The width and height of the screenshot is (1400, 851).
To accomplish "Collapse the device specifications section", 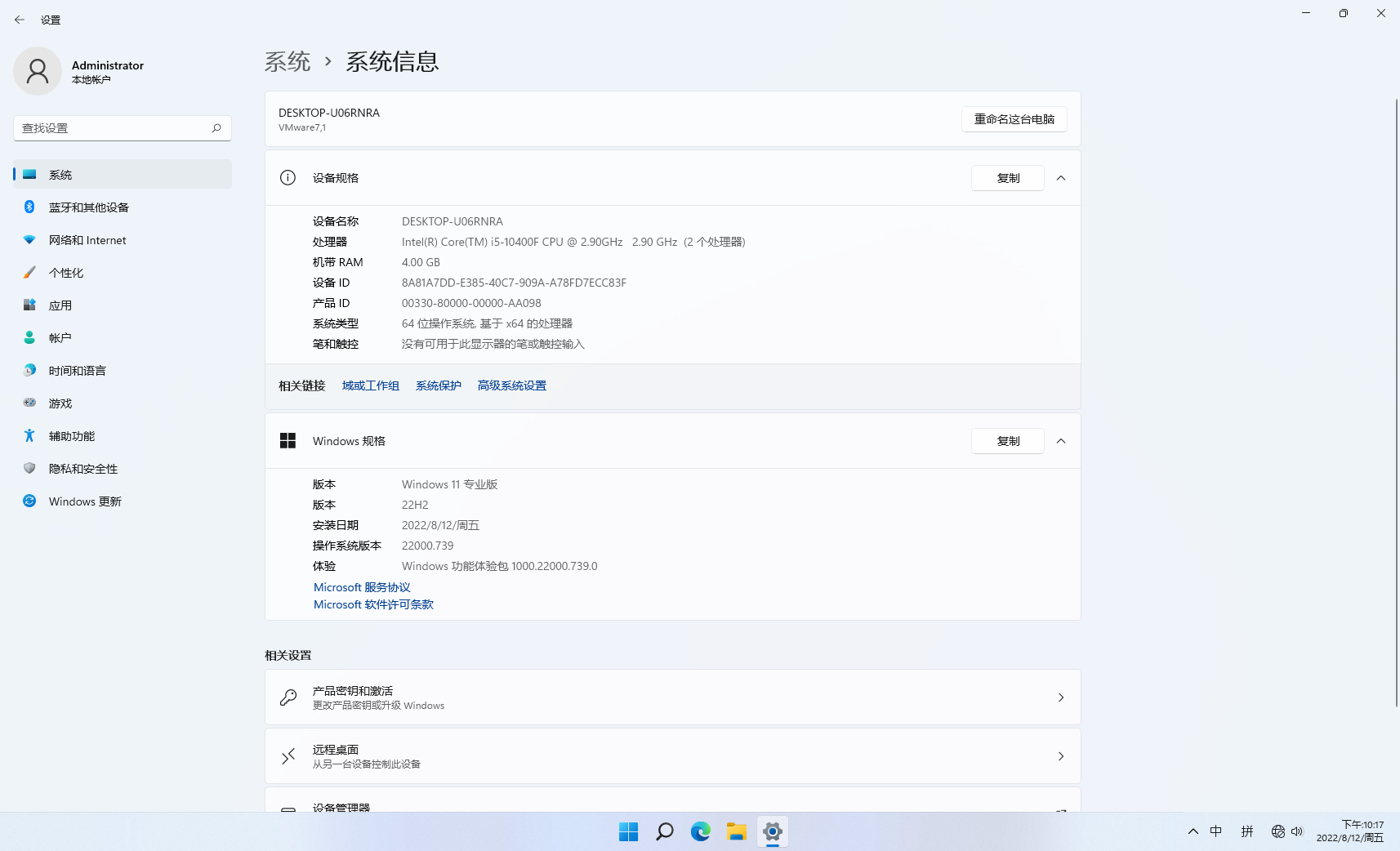I will (1060, 178).
